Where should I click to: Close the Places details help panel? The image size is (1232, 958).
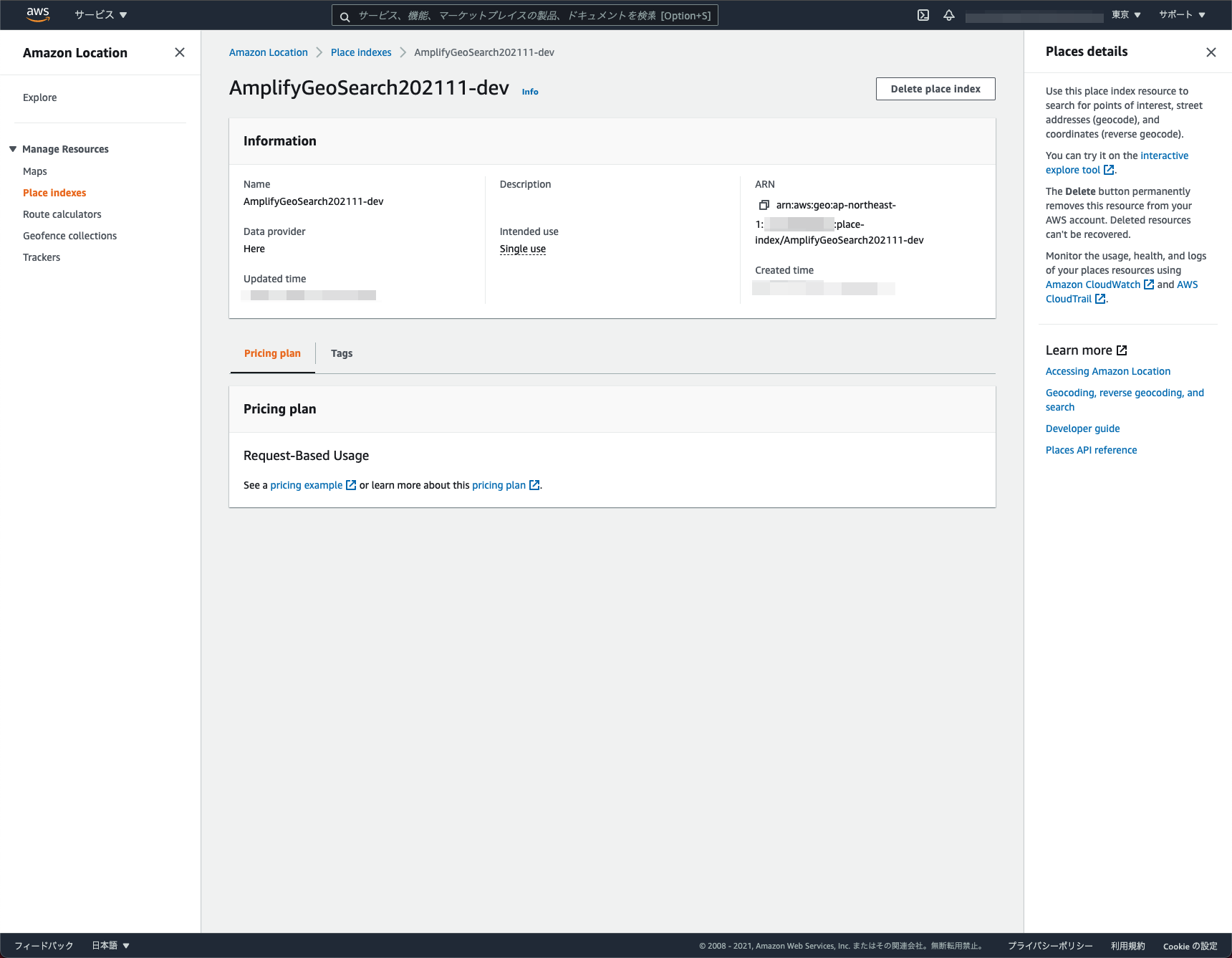tap(1211, 52)
